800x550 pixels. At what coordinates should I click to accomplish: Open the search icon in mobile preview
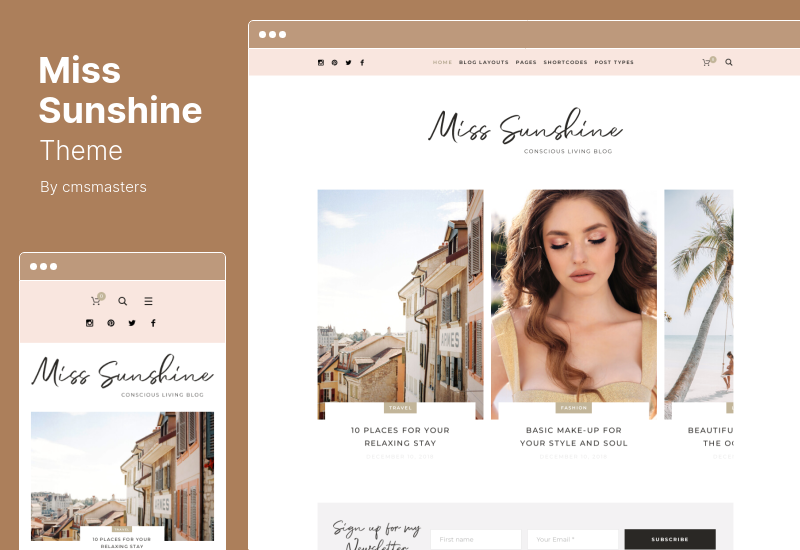pyautogui.click(x=122, y=301)
